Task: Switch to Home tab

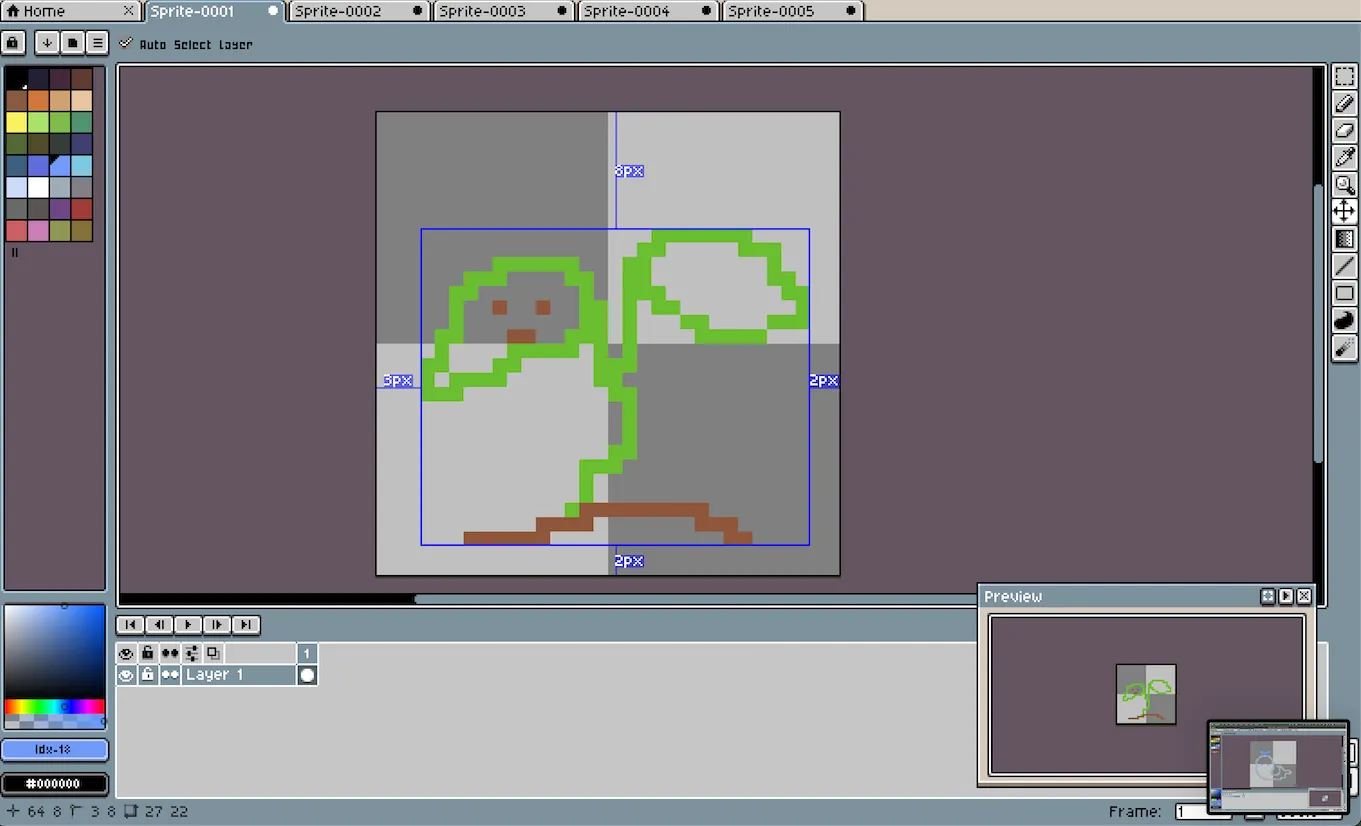Action: tap(70, 11)
